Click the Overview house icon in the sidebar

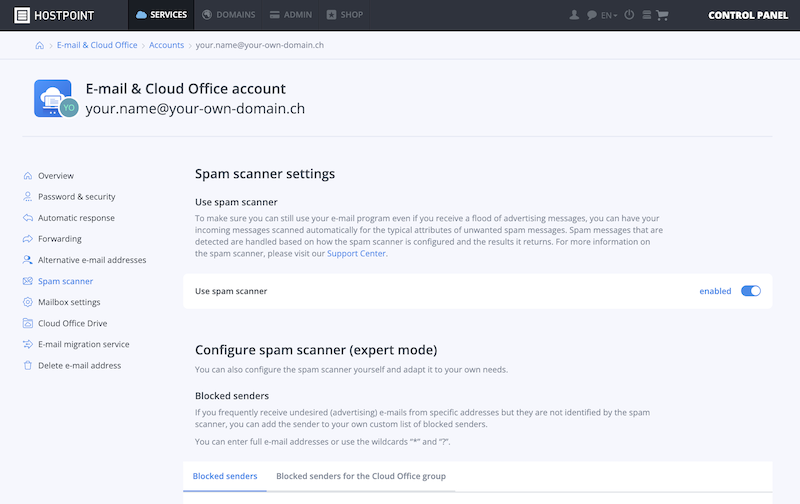(x=28, y=175)
